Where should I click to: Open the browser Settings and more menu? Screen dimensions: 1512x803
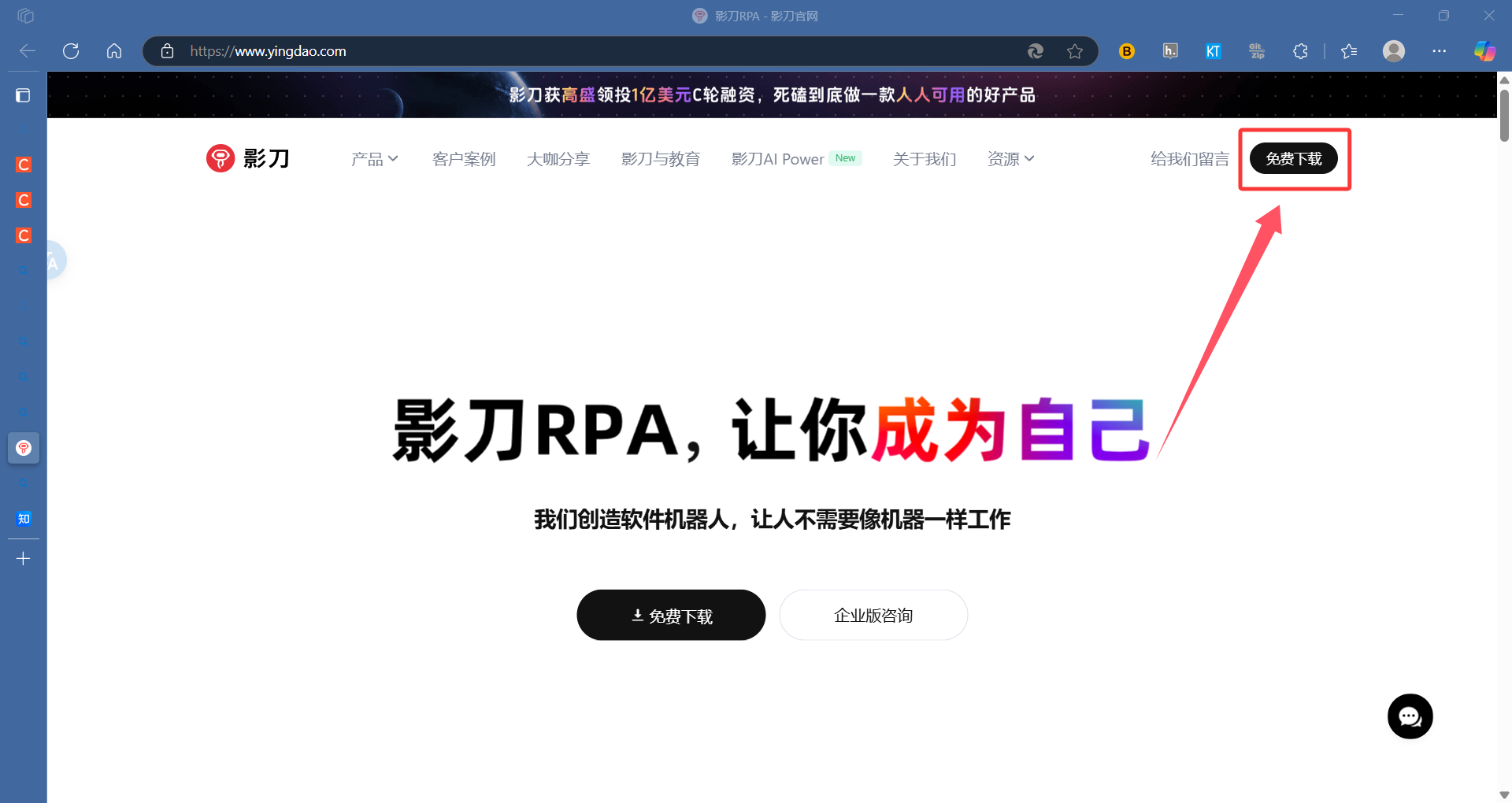[1440, 51]
